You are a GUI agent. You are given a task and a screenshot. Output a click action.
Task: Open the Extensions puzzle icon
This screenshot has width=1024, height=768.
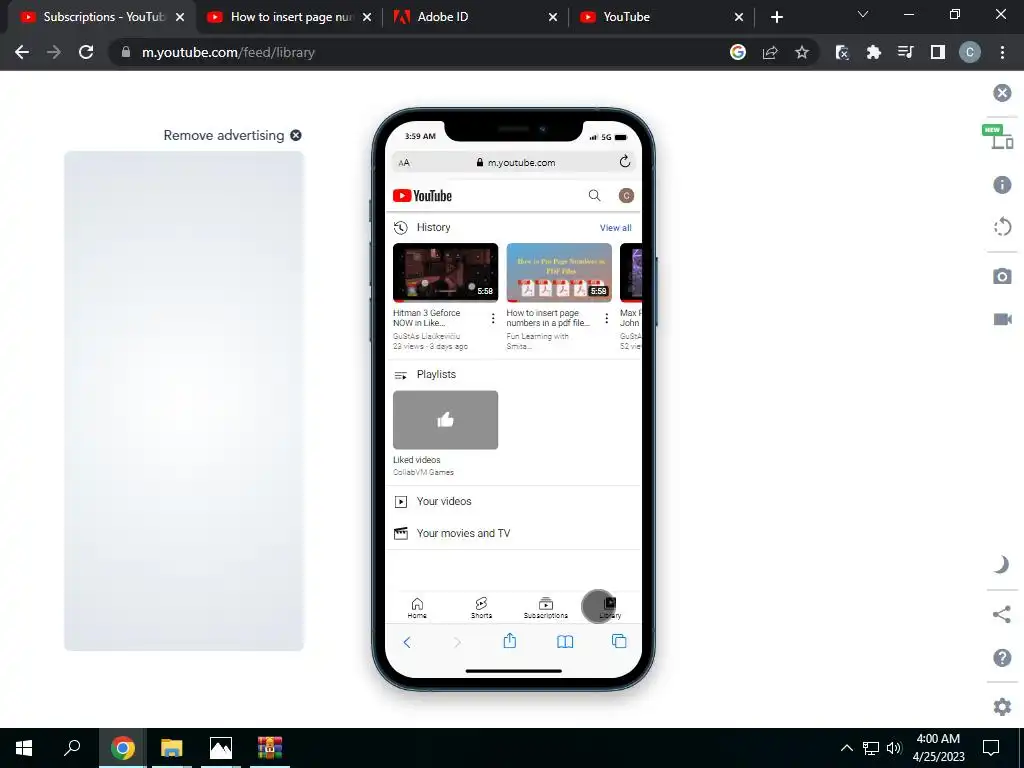click(874, 52)
